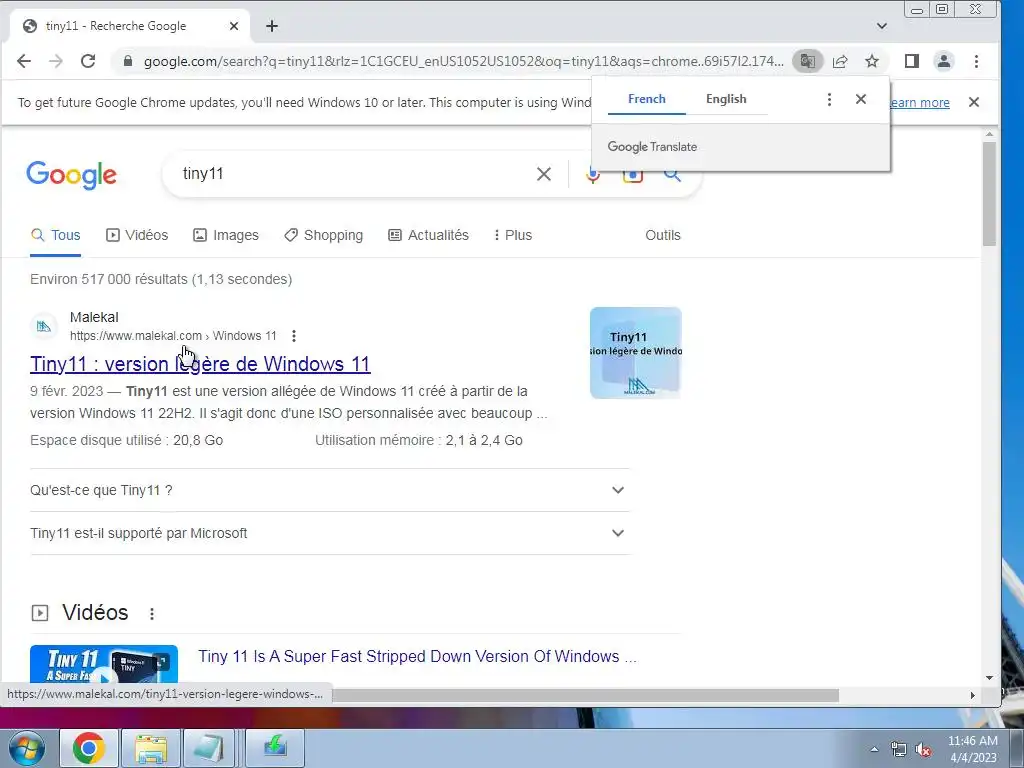This screenshot has height=768, width=1024.
Task: Dismiss the Chrome update infobar
Action: [x=974, y=102]
